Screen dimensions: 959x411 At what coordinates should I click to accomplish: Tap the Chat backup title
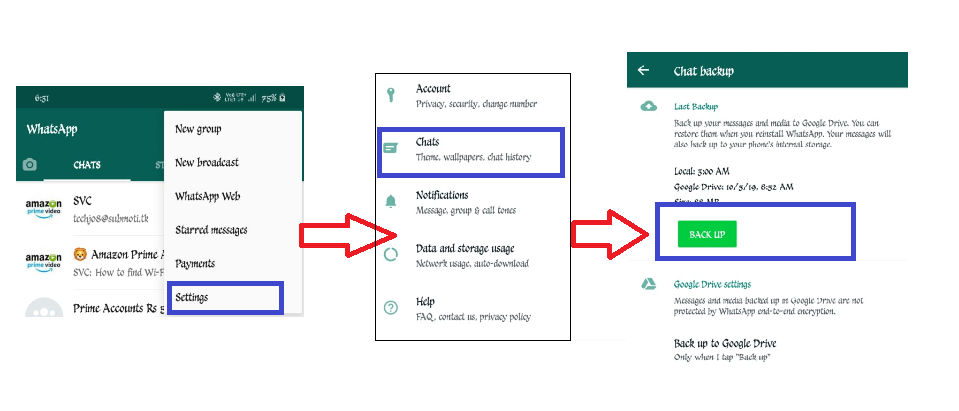(x=703, y=71)
